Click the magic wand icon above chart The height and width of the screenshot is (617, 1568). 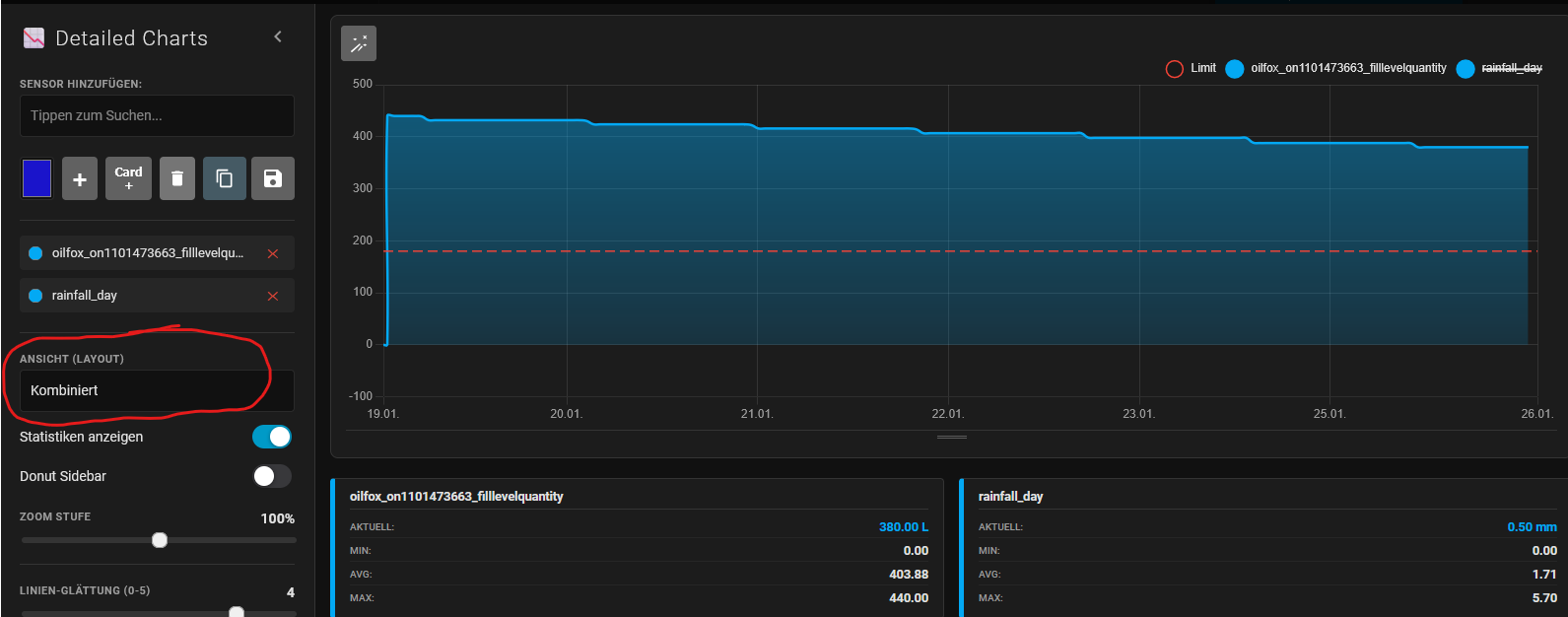[x=359, y=43]
